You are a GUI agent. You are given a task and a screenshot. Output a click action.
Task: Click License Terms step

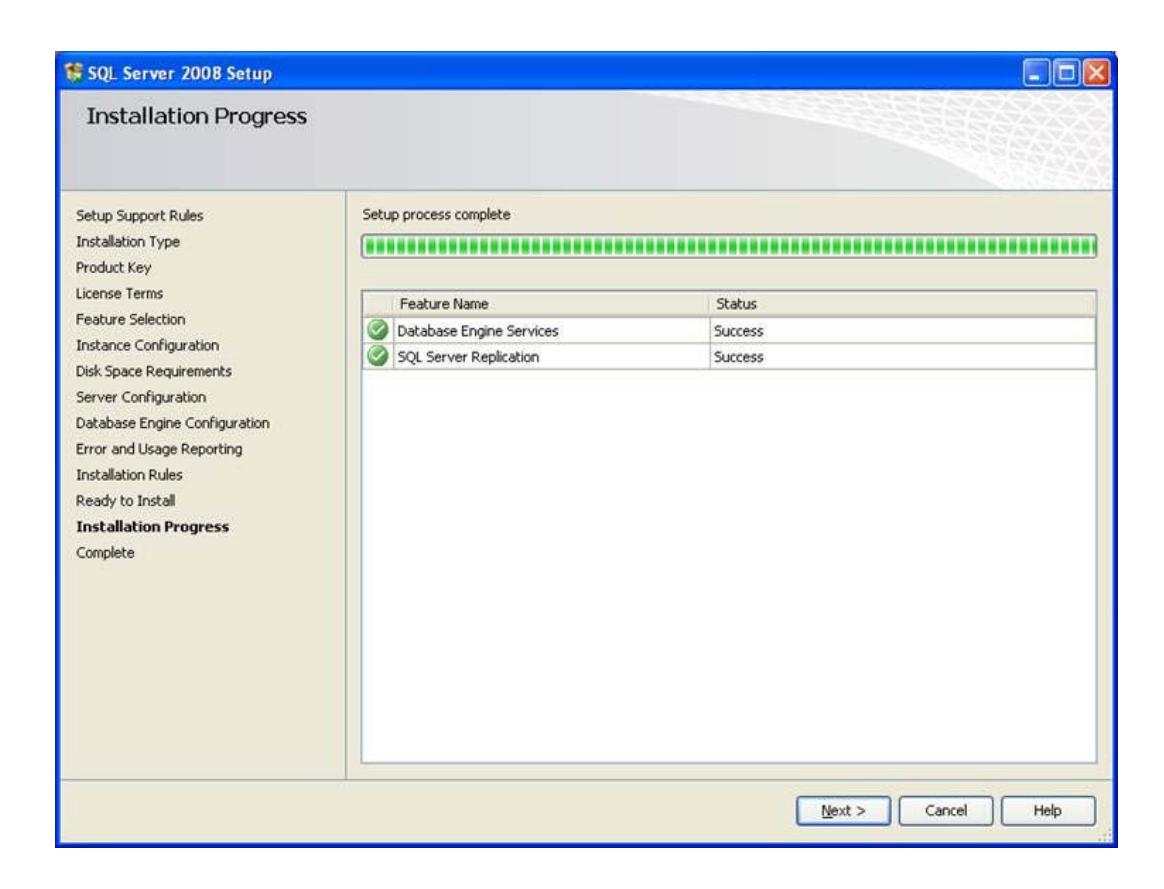coord(119,293)
